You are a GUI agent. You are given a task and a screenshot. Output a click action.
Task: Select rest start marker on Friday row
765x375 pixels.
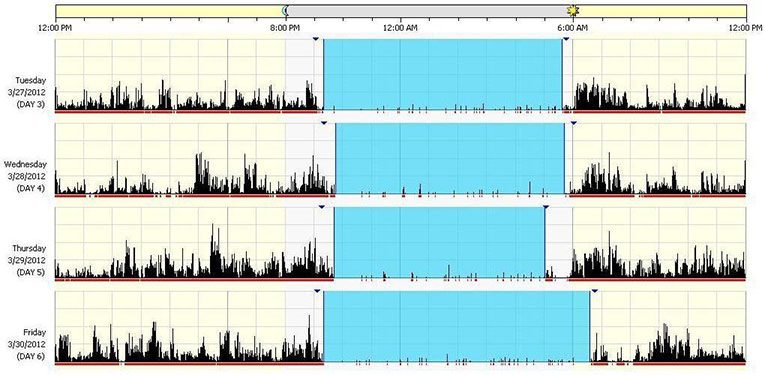click(x=317, y=291)
